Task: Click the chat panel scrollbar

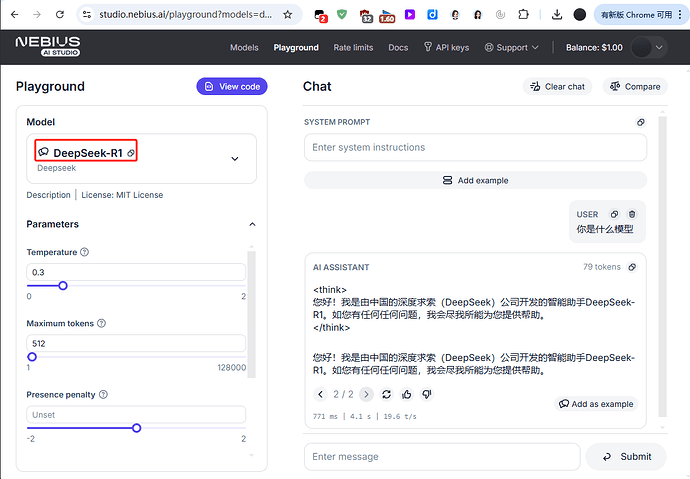Action: click(x=662, y=267)
